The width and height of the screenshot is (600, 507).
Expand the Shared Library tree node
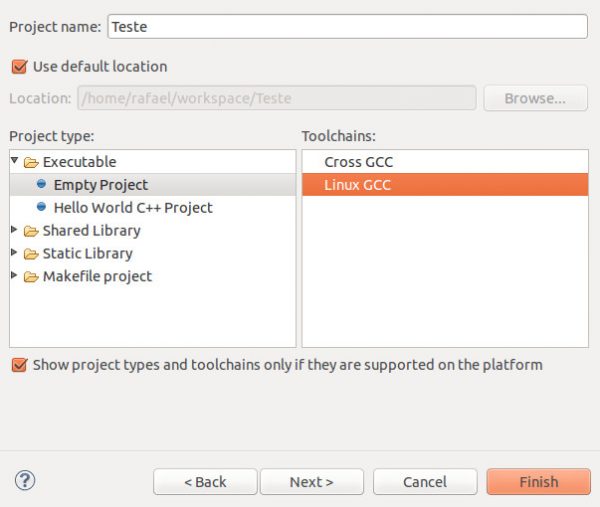[15, 231]
